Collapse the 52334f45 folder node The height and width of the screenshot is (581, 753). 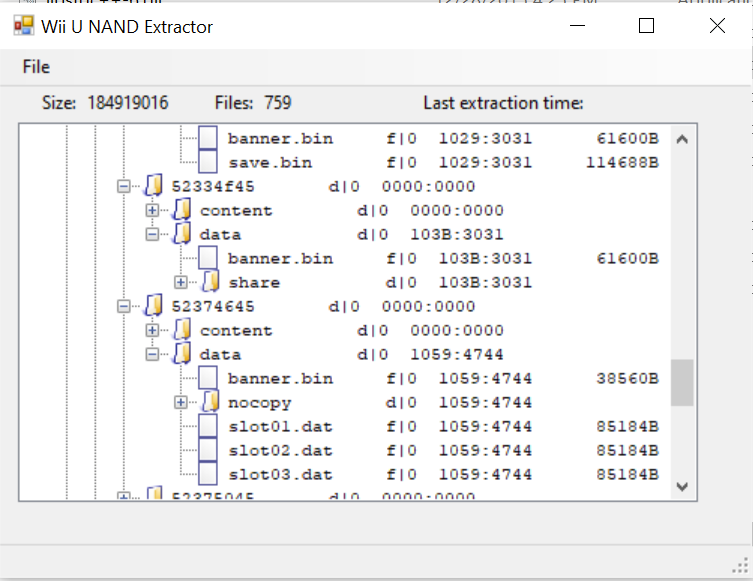123,186
